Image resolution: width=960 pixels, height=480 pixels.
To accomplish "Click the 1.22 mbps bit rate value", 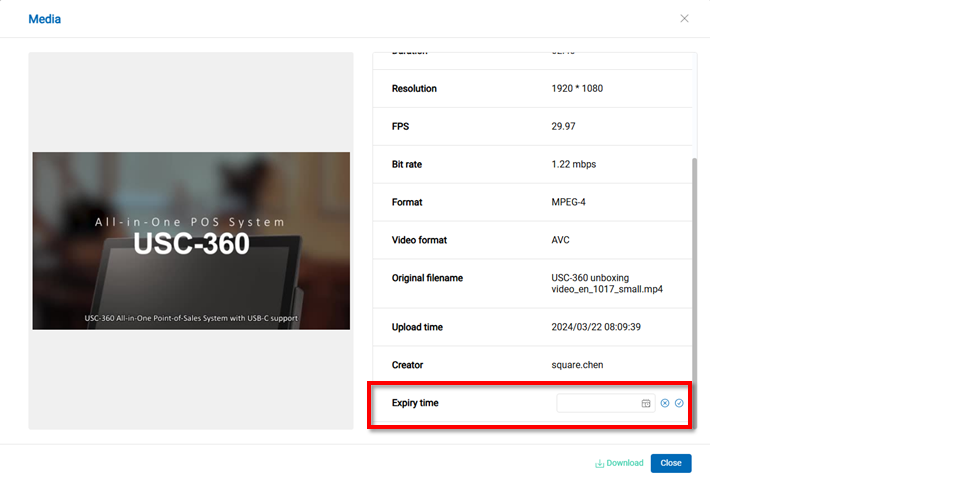I will point(573,164).
